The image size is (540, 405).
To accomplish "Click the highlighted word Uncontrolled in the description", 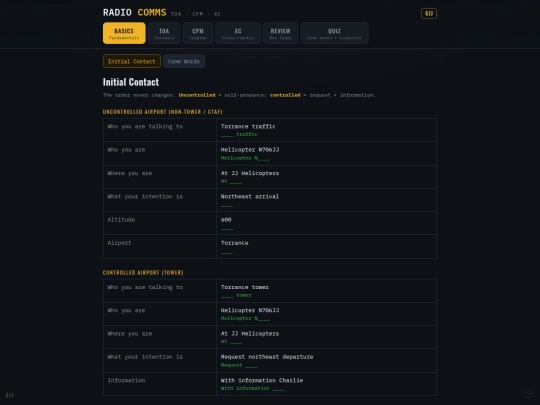I will point(197,95).
